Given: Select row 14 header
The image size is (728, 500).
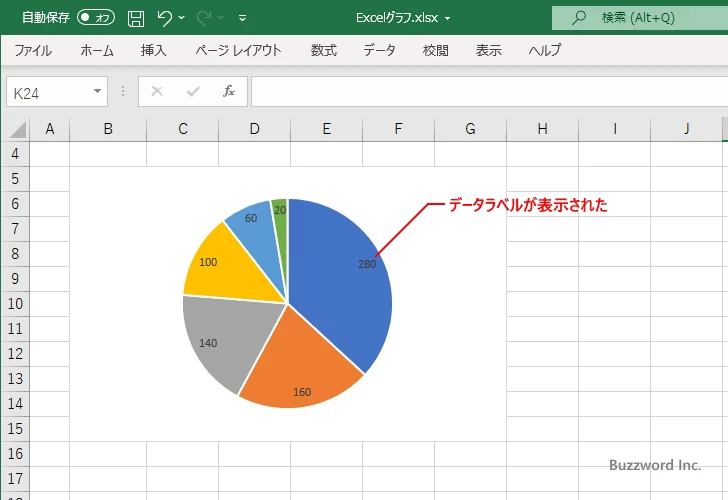Looking at the screenshot, I should (x=15, y=404).
